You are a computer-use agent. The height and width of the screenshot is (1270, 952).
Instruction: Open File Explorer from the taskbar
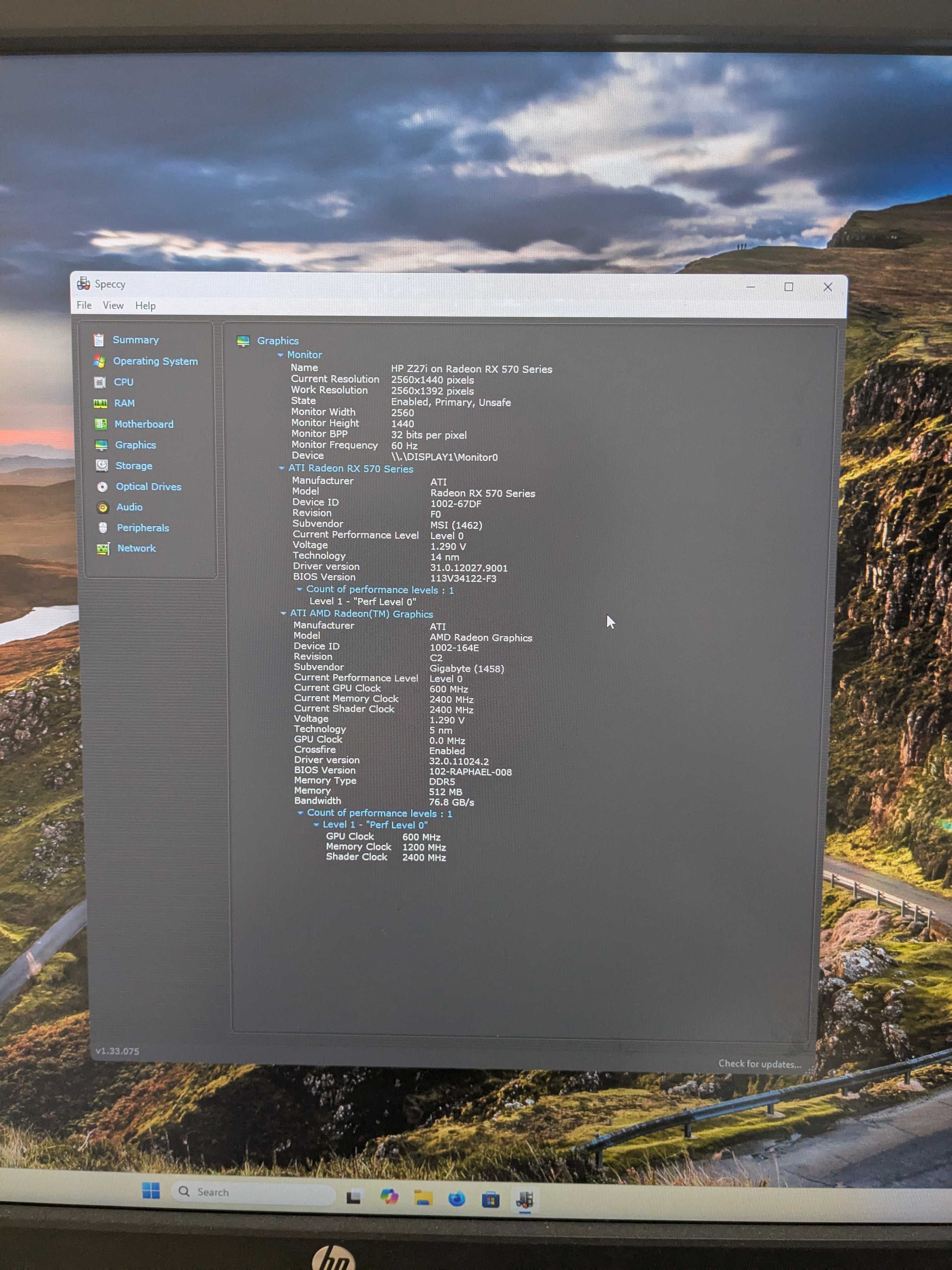(423, 1198)
